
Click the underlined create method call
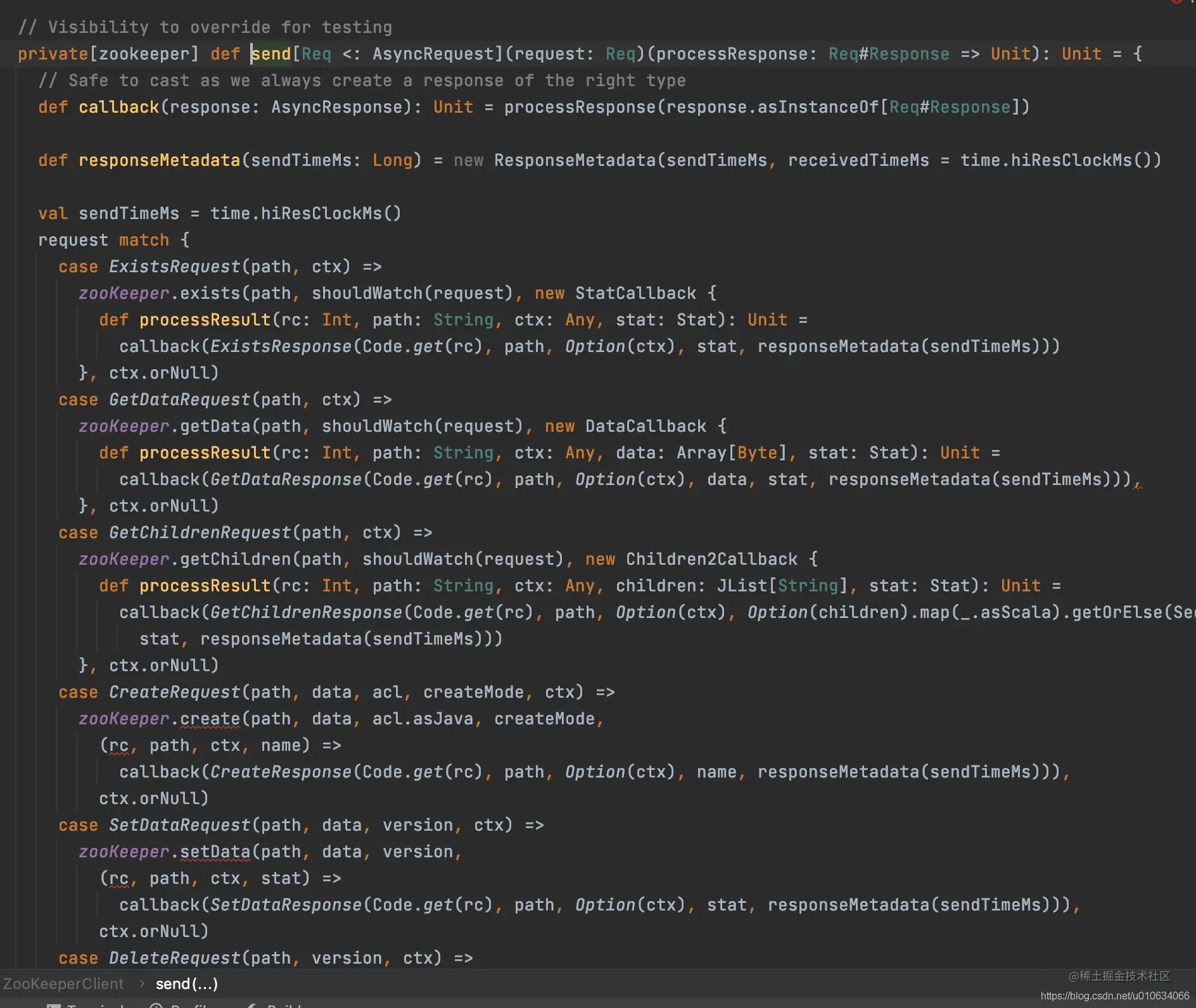pos(210,719)
